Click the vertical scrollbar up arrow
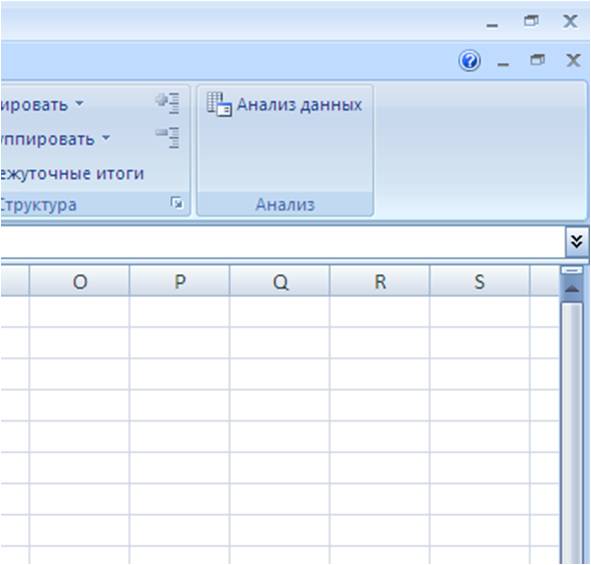Image resolution: width=591 pixels, height=565 pixels. point(572,289)
